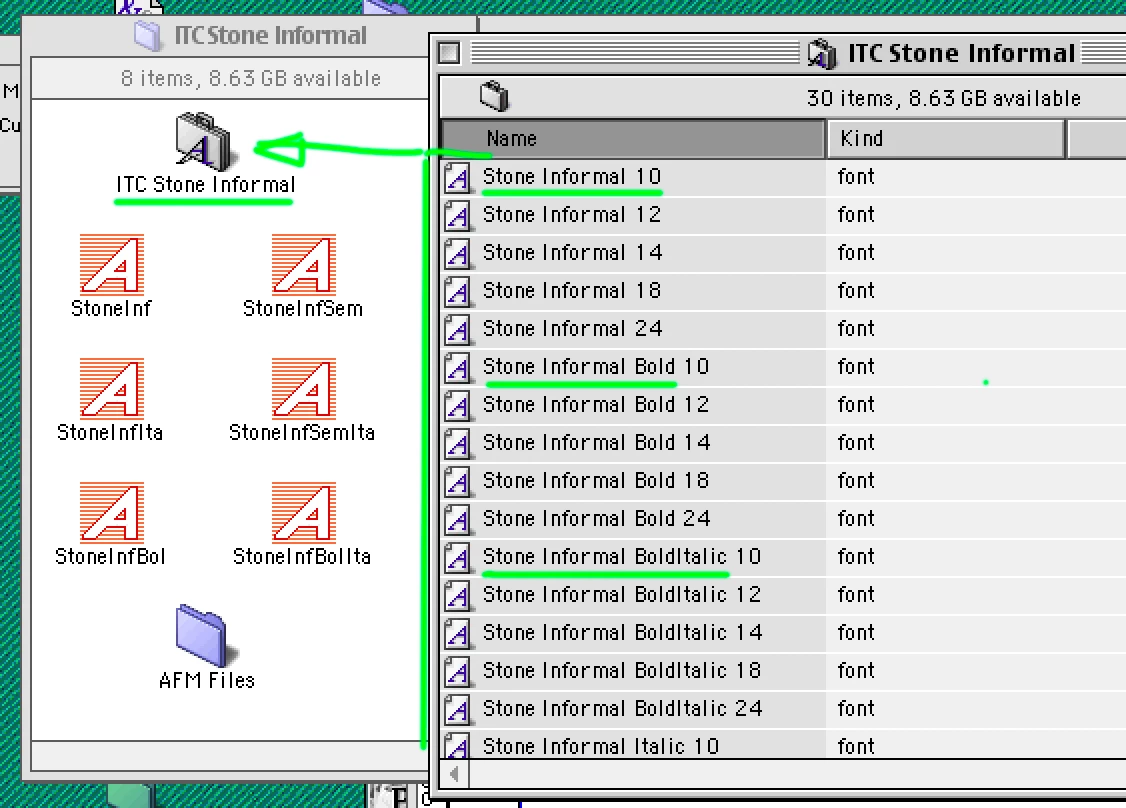Image resolution: width=1126 pixels, height=808 pixels.
Task: Click font icon beside Stone Informal Bold 12
Action: 457,407
